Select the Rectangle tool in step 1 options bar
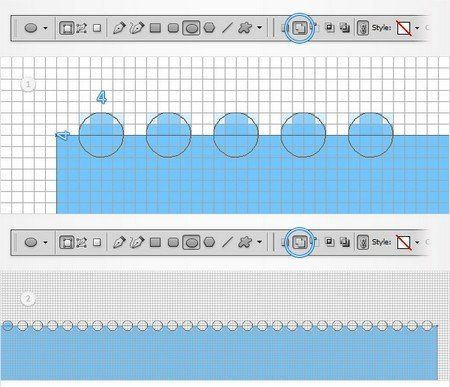The width and height of the screenshot is (450, 387). point(155,28)
